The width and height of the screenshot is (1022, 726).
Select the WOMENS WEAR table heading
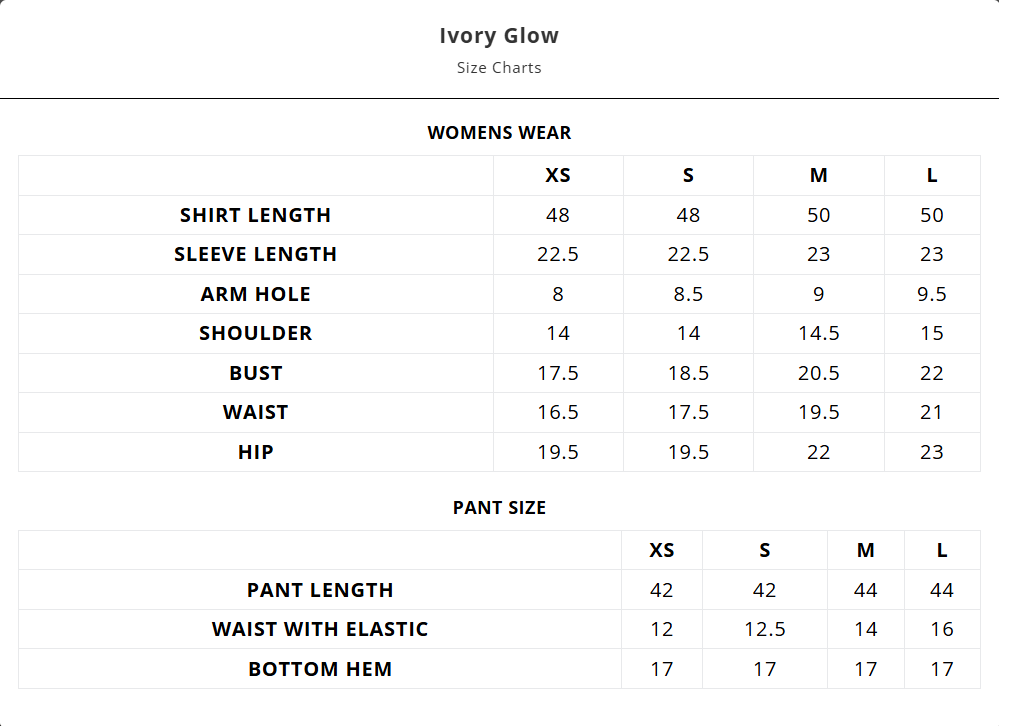[499, 133]
